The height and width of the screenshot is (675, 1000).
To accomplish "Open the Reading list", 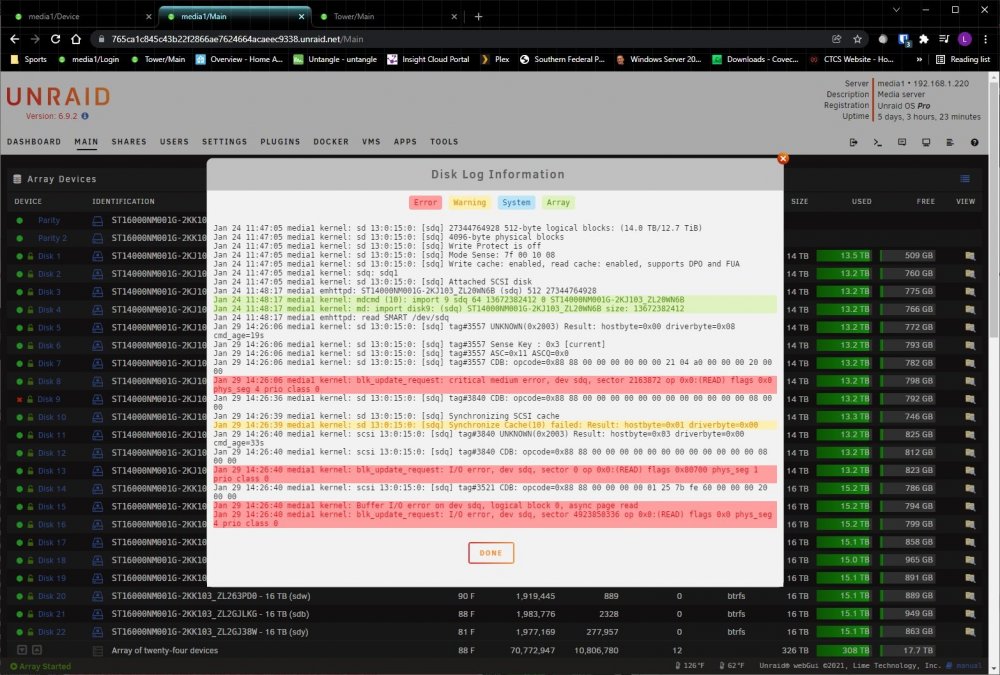I will click(963, 59).
